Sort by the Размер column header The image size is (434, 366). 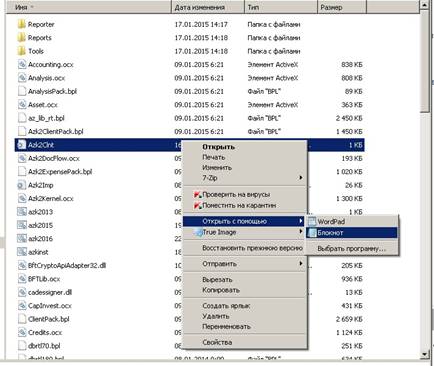[x=342, y=7]
